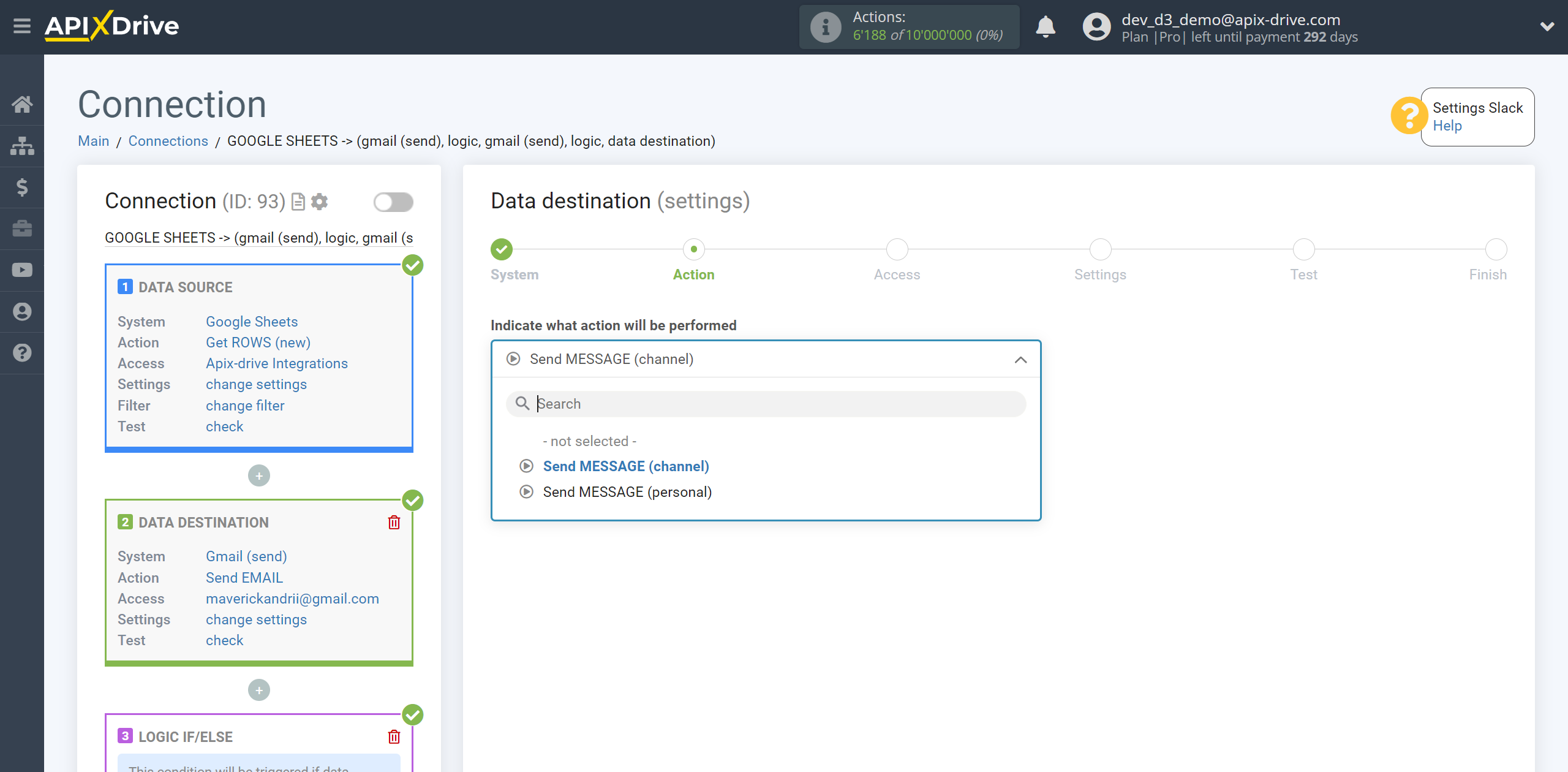Screen dimensions: 1568x772
Task: Click the action search field
Action: [x=766, y=404]
